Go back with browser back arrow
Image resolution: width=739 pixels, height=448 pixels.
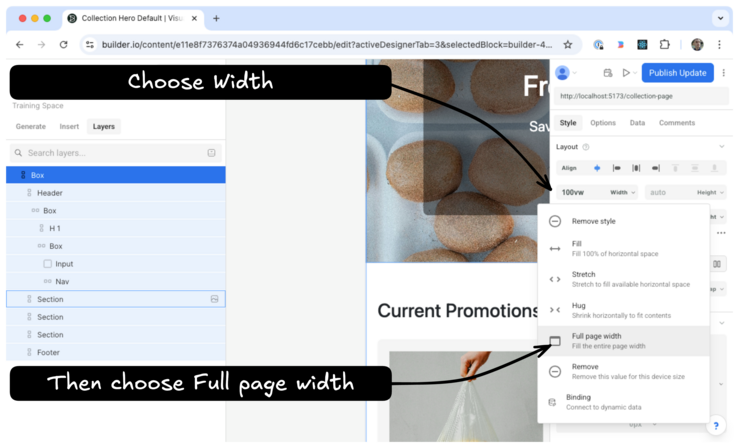click(19, 45)
